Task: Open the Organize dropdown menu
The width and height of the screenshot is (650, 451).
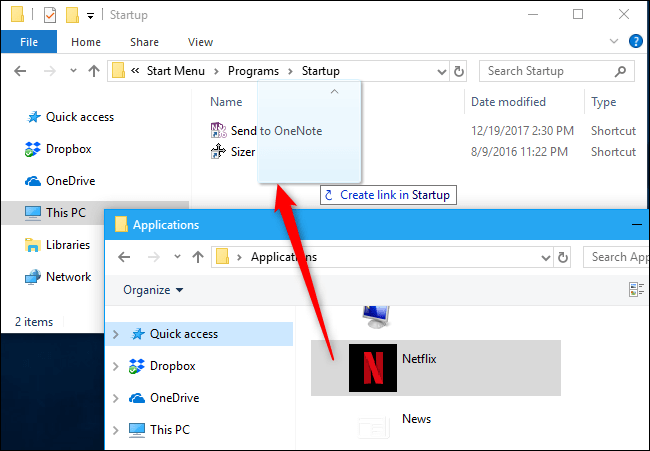Action: 153,290
